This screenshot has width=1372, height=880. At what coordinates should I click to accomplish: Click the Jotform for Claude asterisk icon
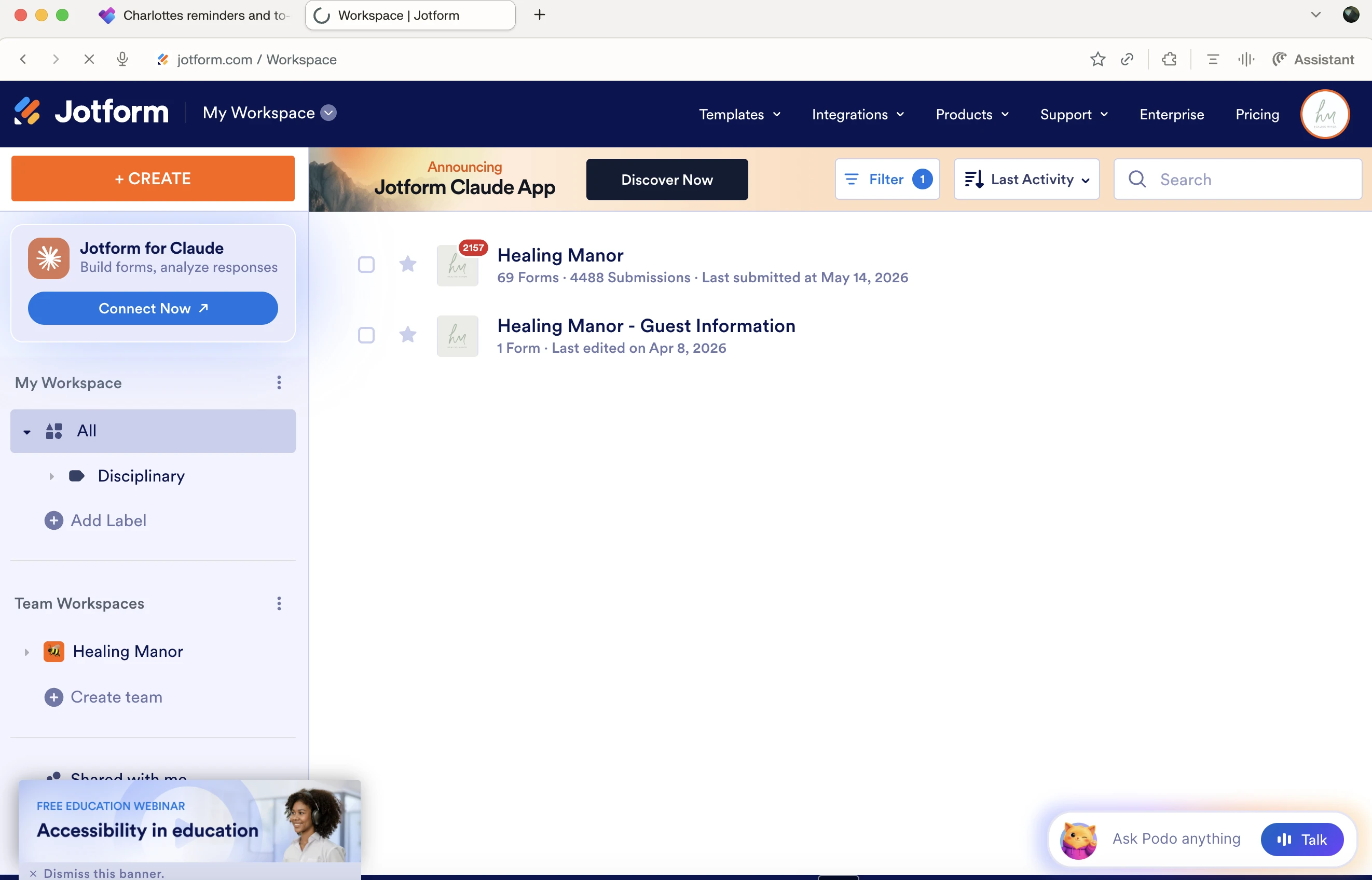(49, 258)
